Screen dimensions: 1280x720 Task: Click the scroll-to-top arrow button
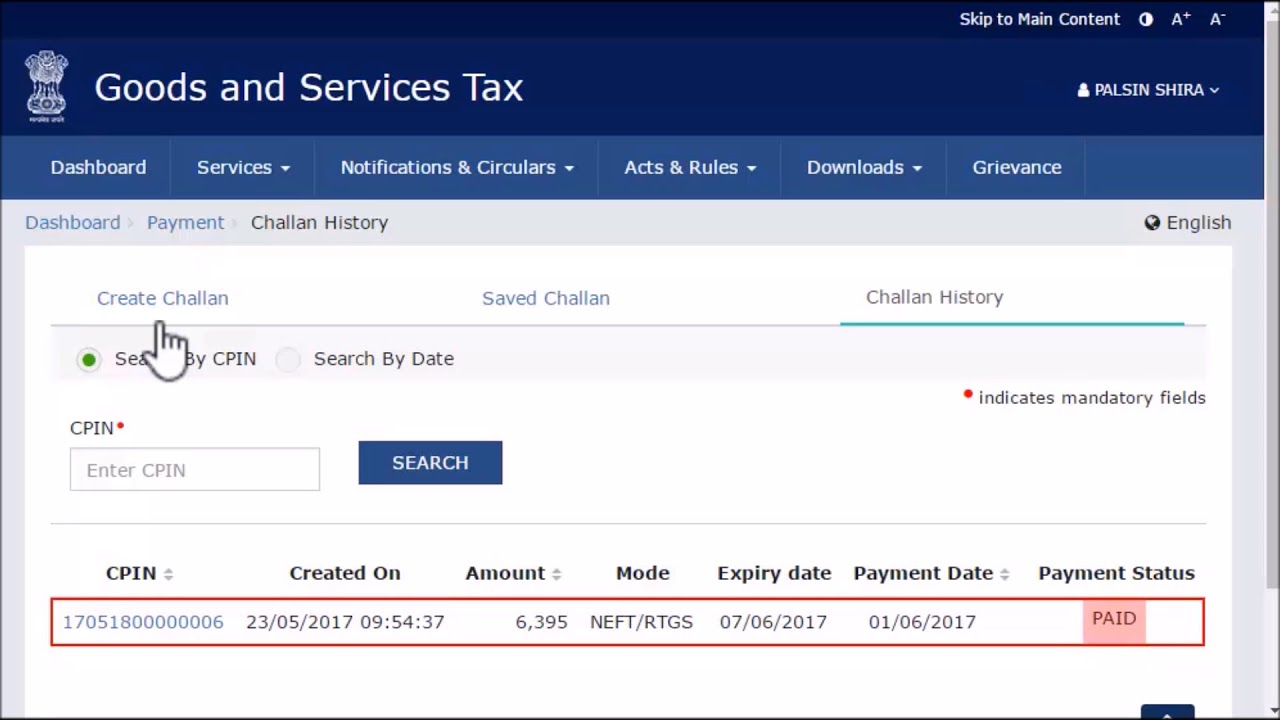(1167, 712)
